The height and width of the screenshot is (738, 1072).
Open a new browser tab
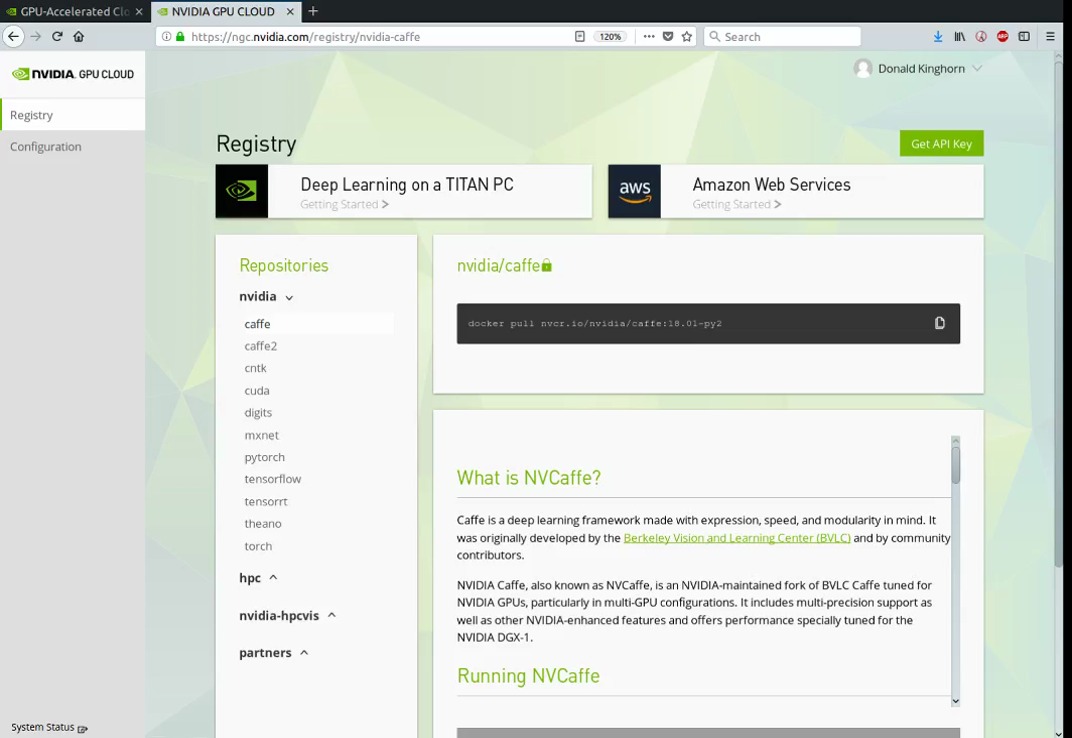(x=313, y=11)
